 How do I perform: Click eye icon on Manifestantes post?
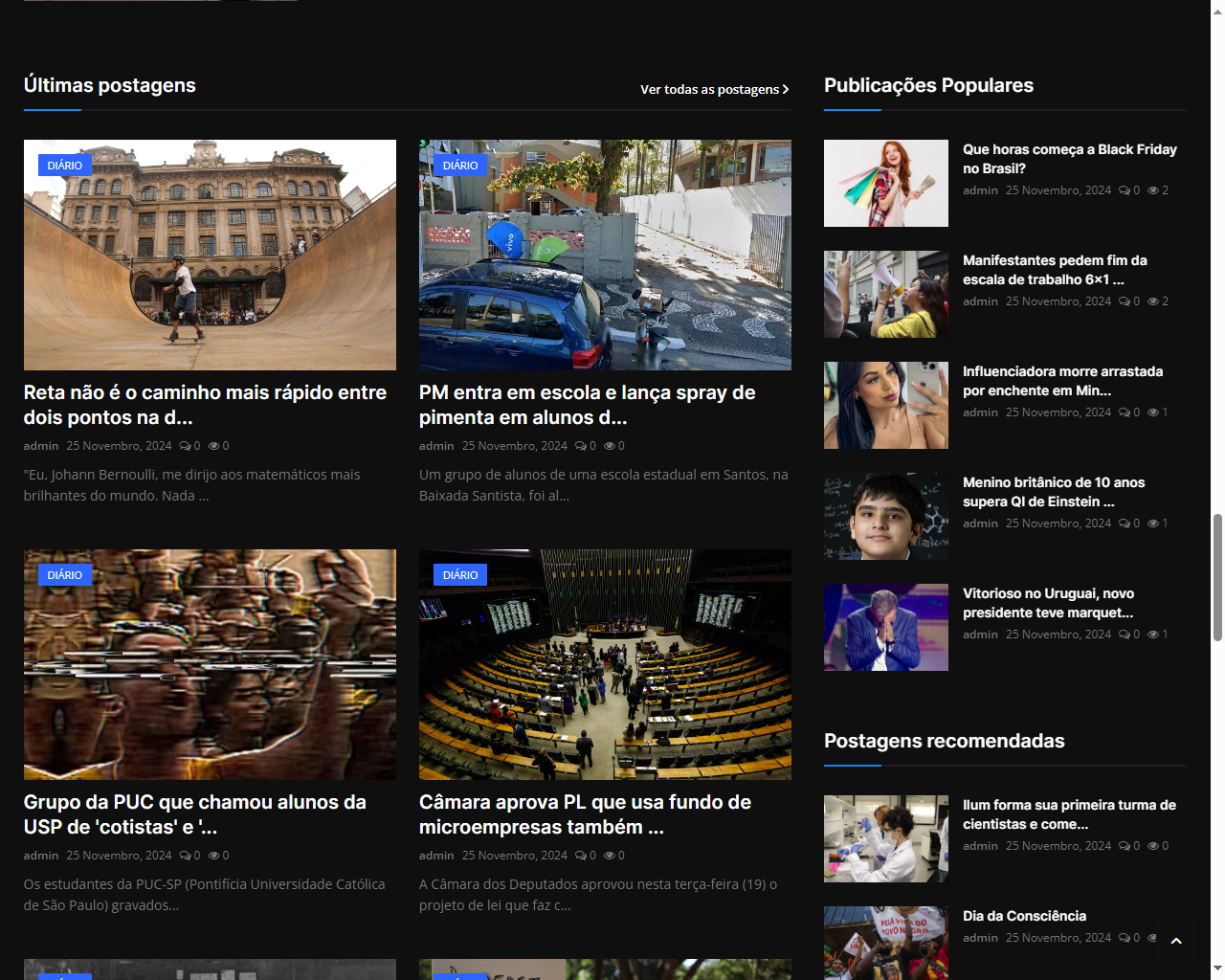(1153, 301)
